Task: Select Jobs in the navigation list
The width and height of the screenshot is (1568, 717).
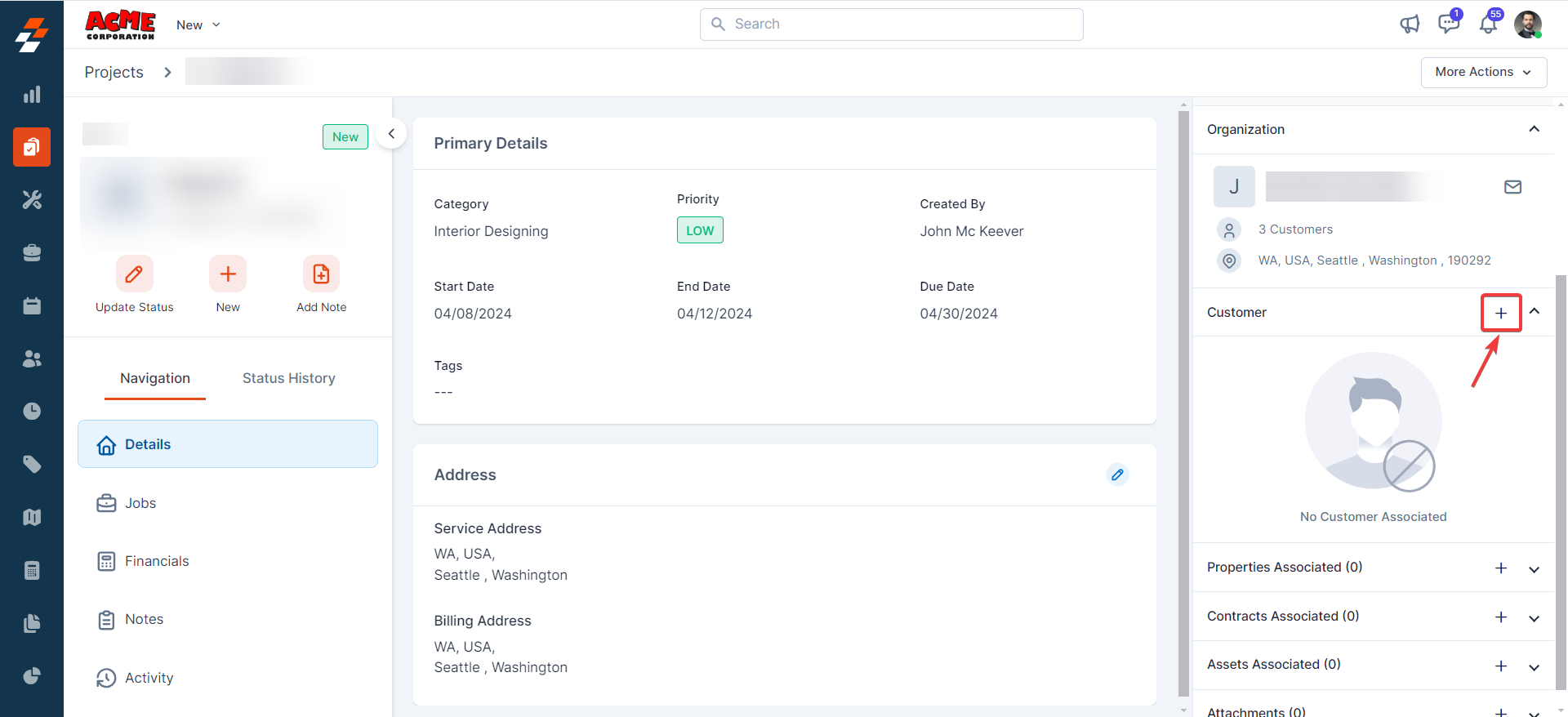Action: [x=140, y=503]
